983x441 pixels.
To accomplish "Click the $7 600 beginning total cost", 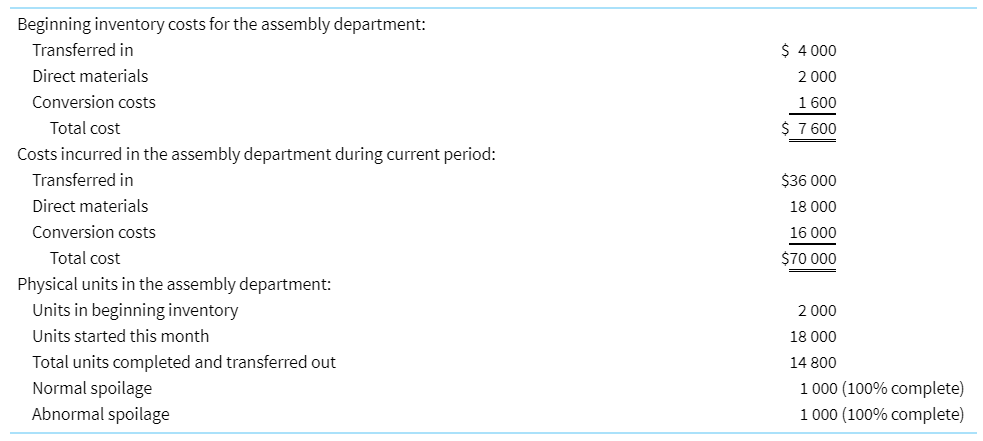I will [x=809, y=129].
